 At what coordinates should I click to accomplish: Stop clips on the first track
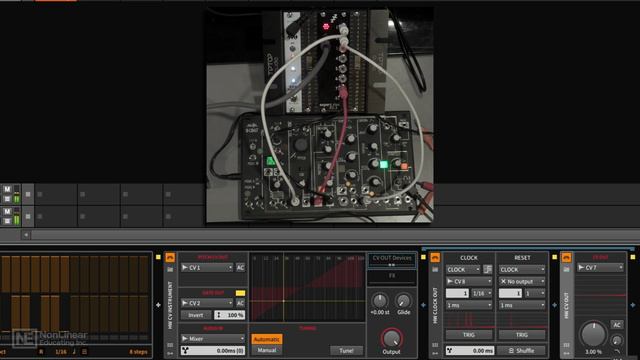(x=28, y=194)
